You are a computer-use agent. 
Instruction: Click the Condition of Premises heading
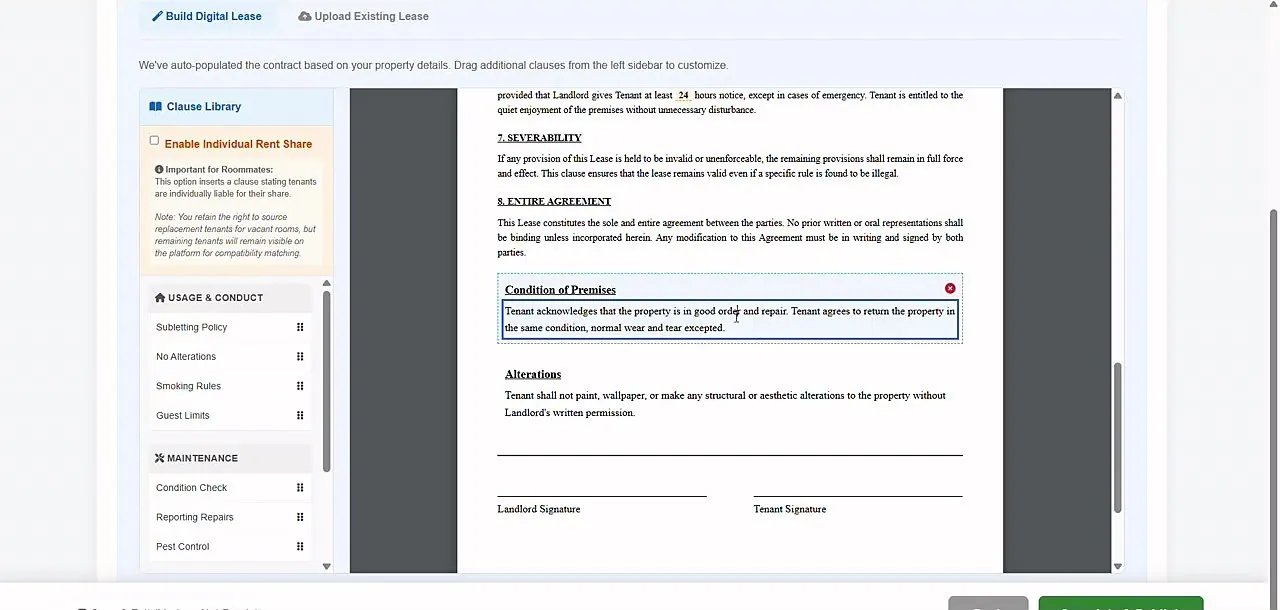[560, 290]
